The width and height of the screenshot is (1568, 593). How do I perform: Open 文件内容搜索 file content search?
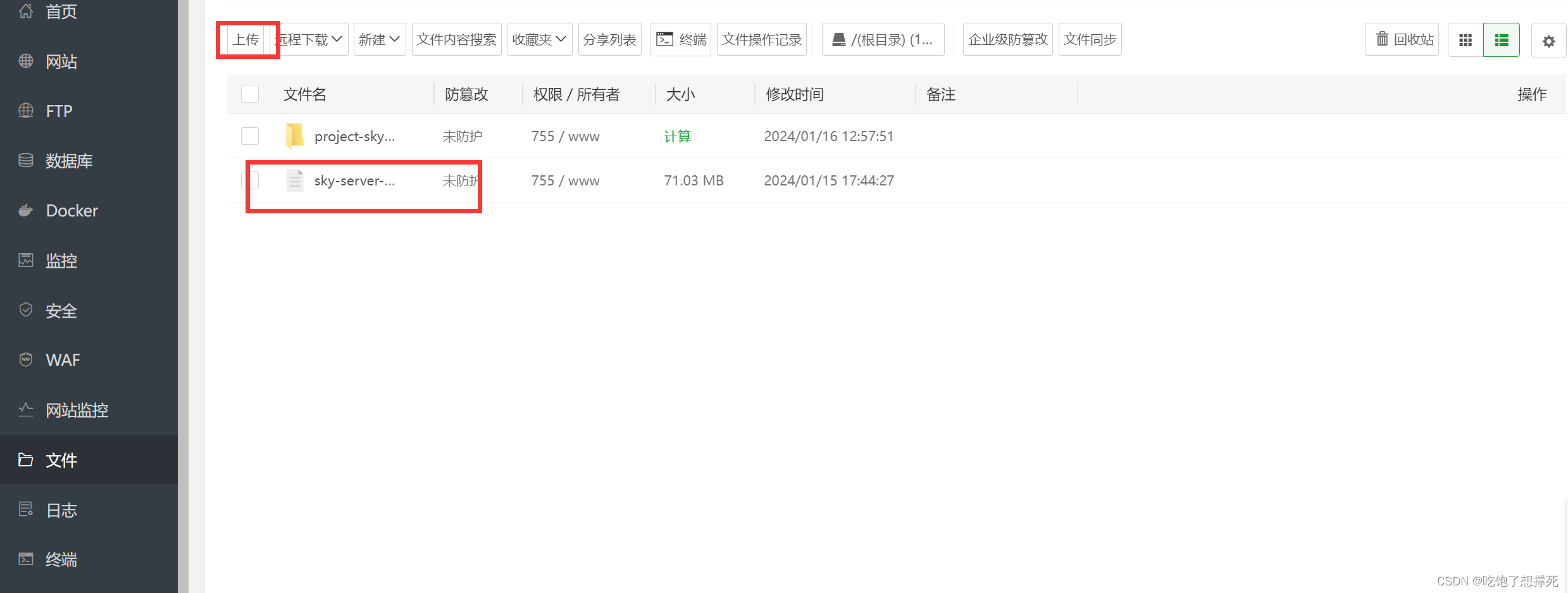pyautogui.click(x=457, y=39)
